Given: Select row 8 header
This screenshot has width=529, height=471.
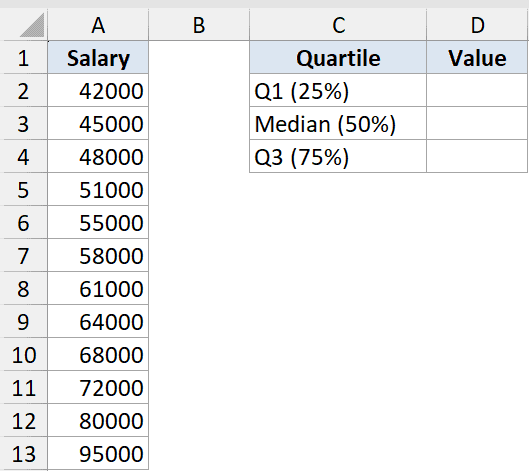Looking at the screenshot, I should click(24, 288).
